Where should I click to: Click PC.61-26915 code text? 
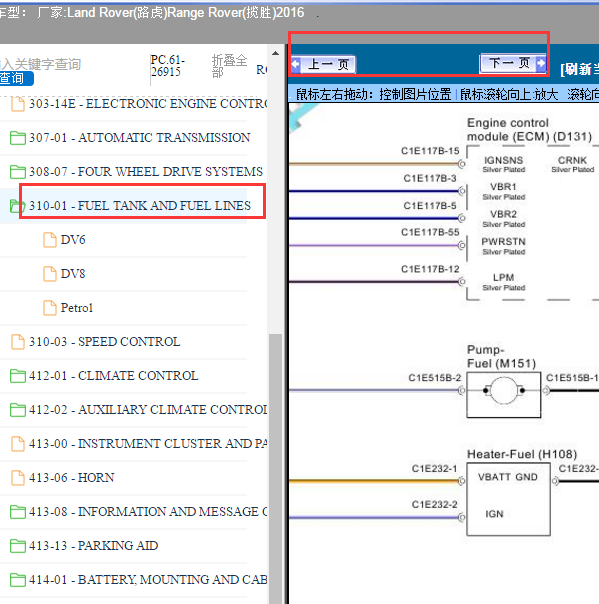[168, 65]
